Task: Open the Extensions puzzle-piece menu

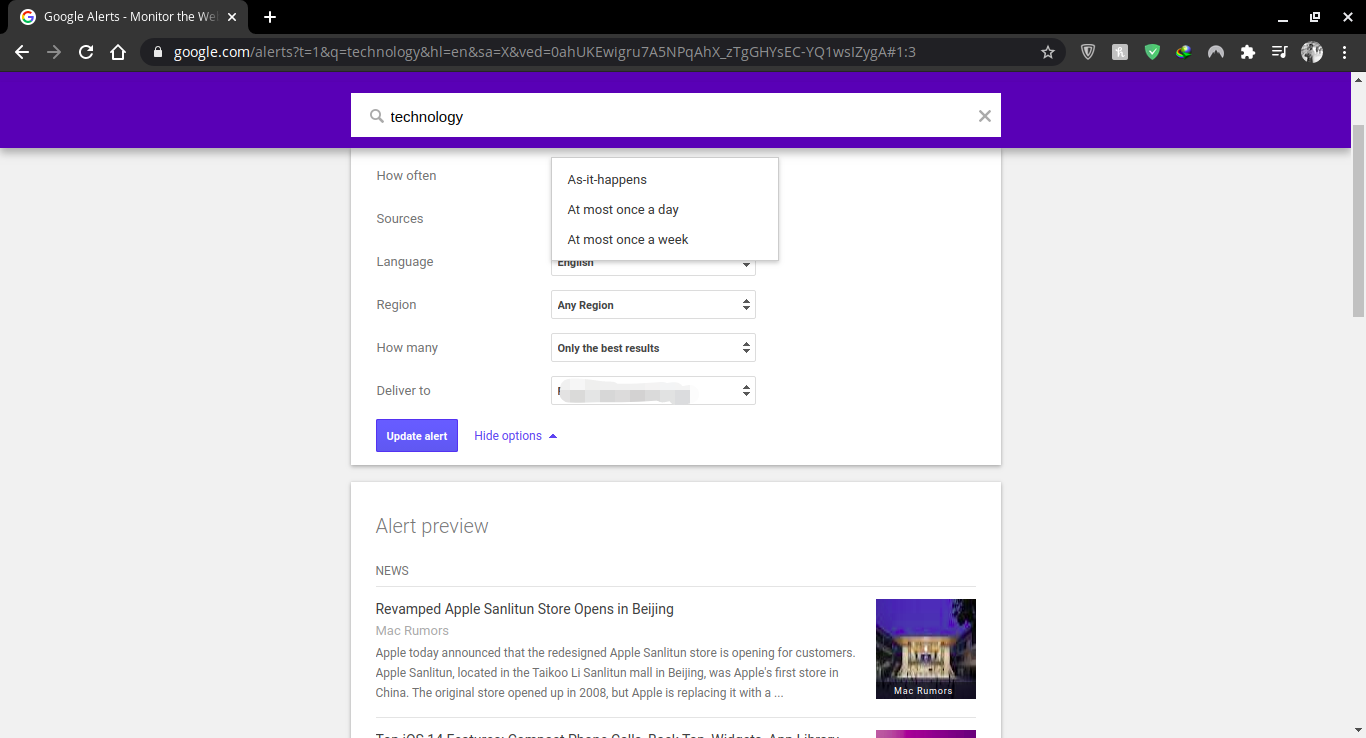Action: [x=1248, y=52]
